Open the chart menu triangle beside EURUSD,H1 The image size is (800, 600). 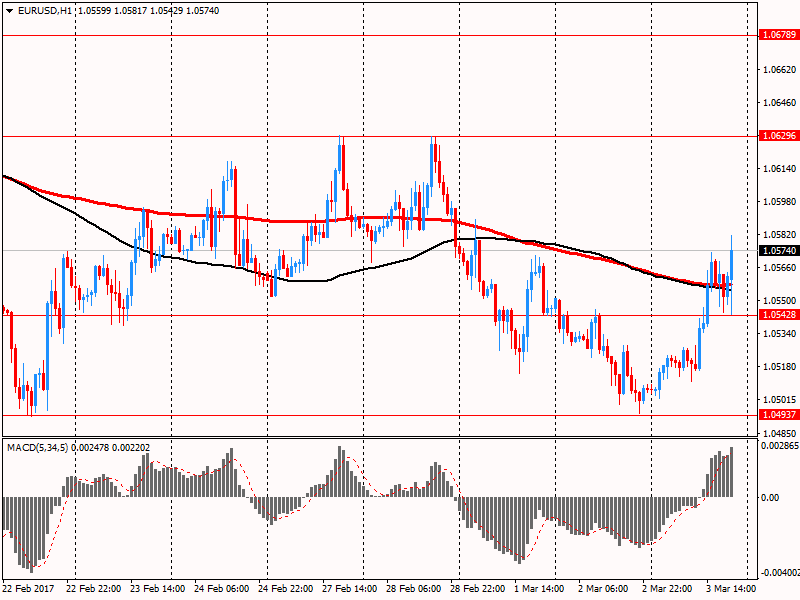tap(10, 11)
